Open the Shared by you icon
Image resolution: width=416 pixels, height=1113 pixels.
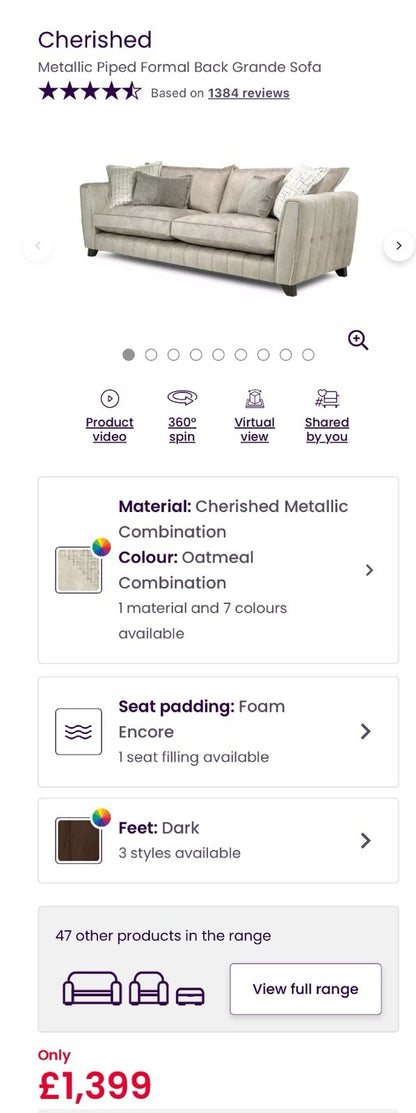[327, 398]
